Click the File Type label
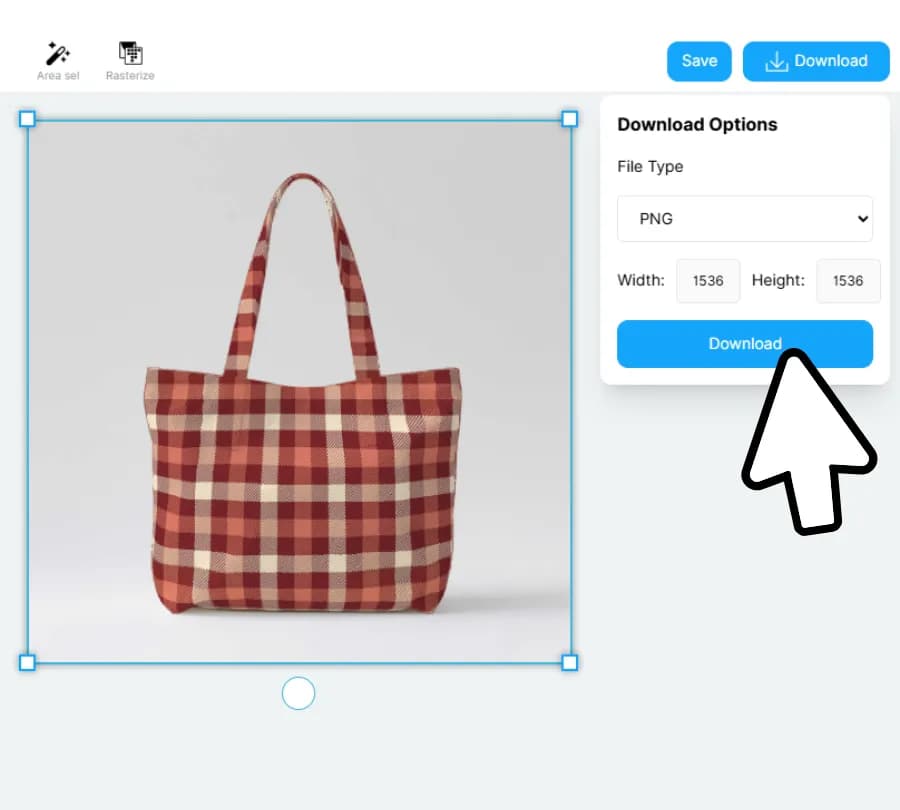The image size is (900, 810). pyautogui.click(x=650, y=166)
